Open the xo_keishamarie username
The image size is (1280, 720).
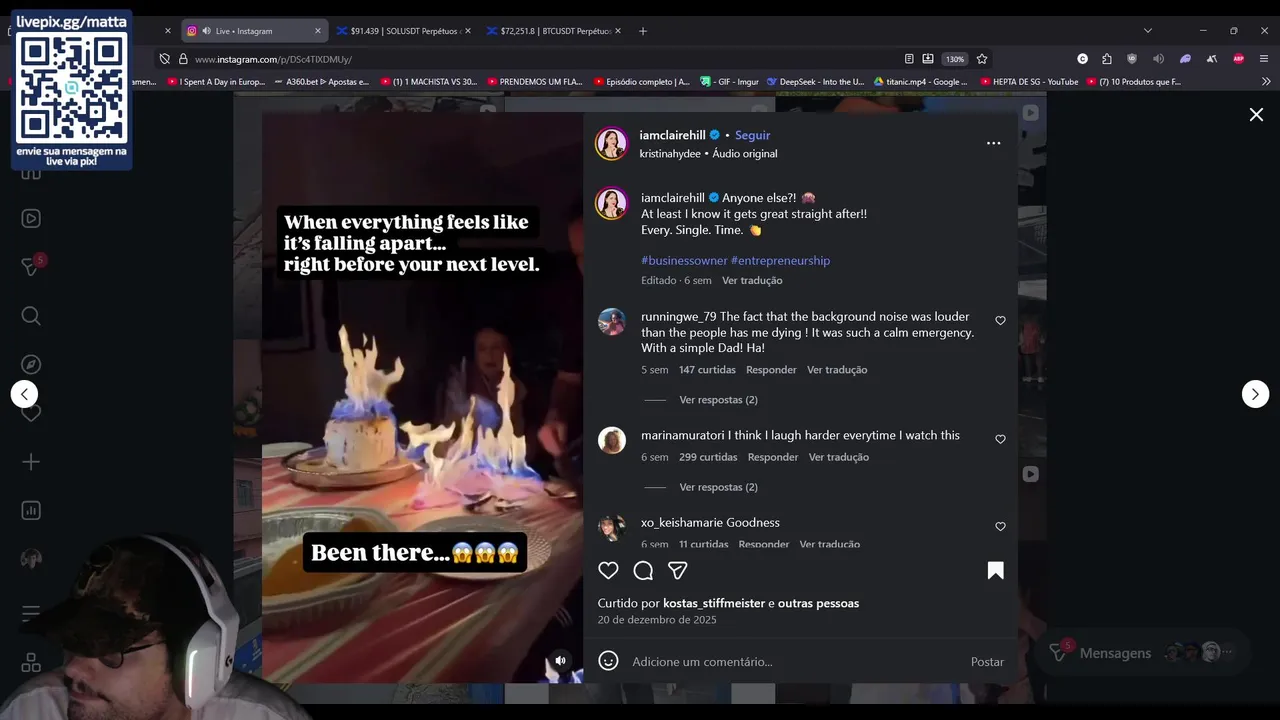[x=682, y=523]
